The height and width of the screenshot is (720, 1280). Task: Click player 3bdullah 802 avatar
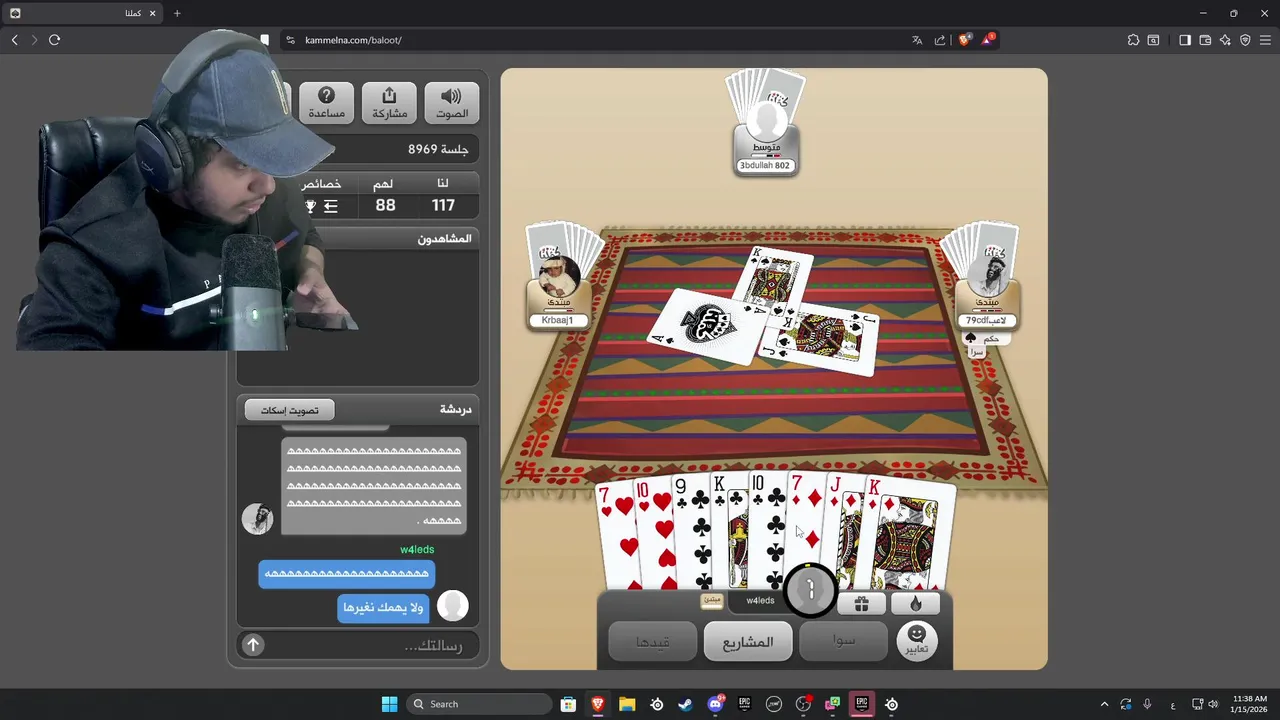(767, 122)
